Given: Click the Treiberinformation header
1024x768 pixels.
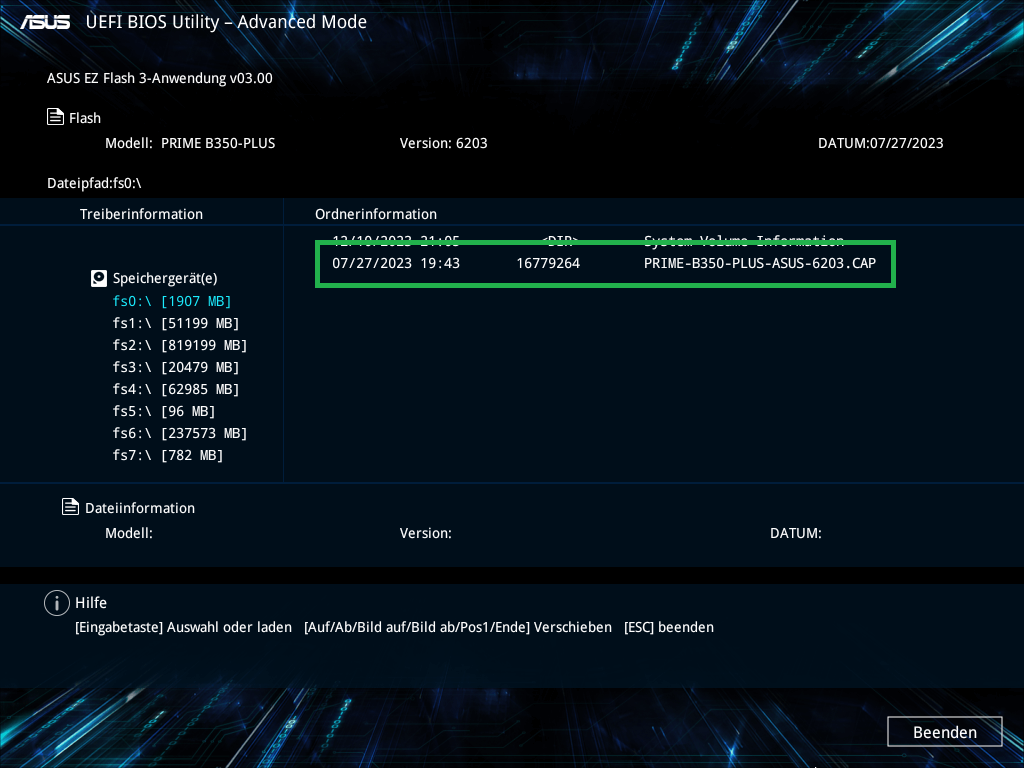Looking at the screenshot, I should (x=141, y=214).
